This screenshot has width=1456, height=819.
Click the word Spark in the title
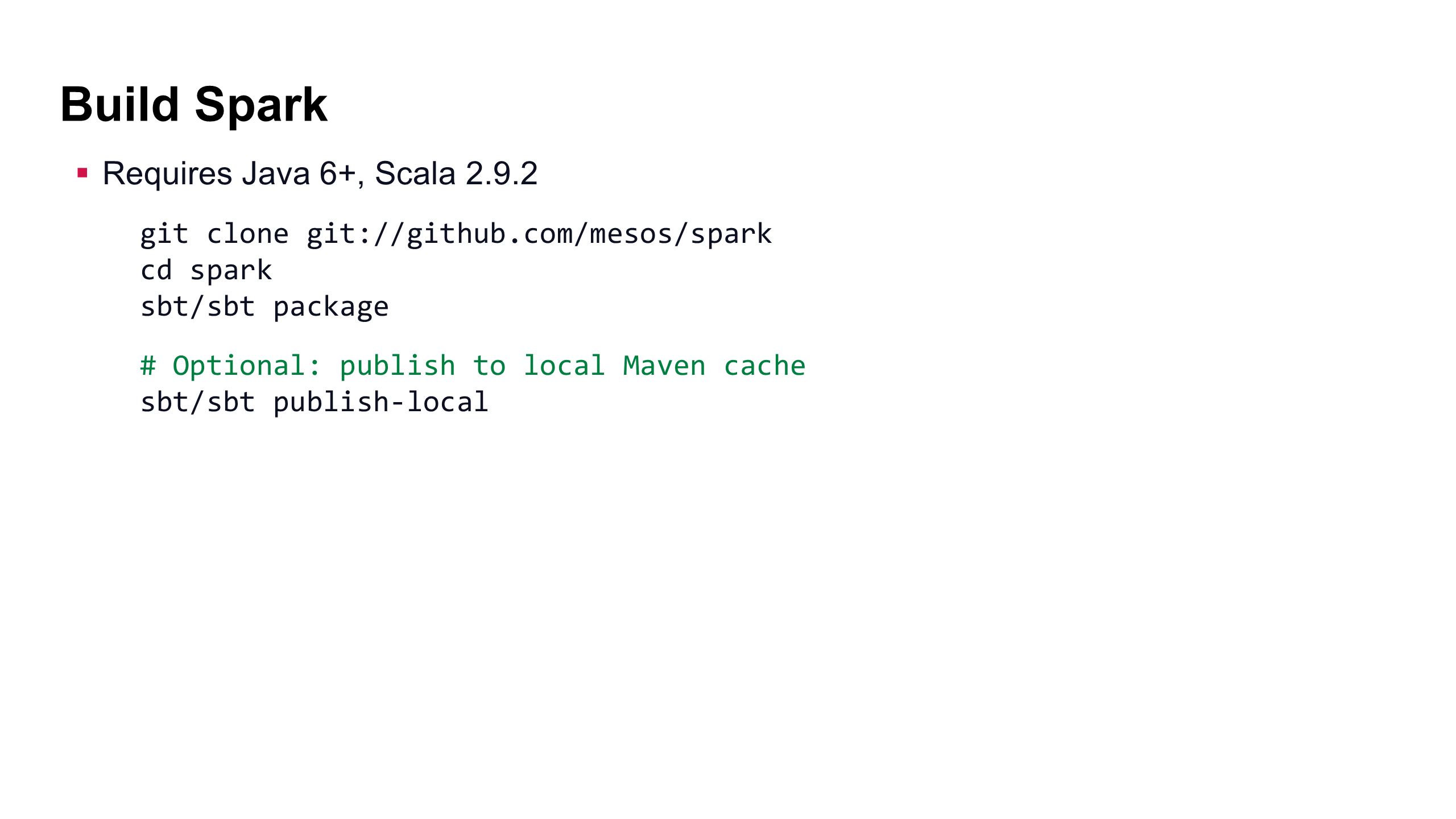(x=262, y=106)
